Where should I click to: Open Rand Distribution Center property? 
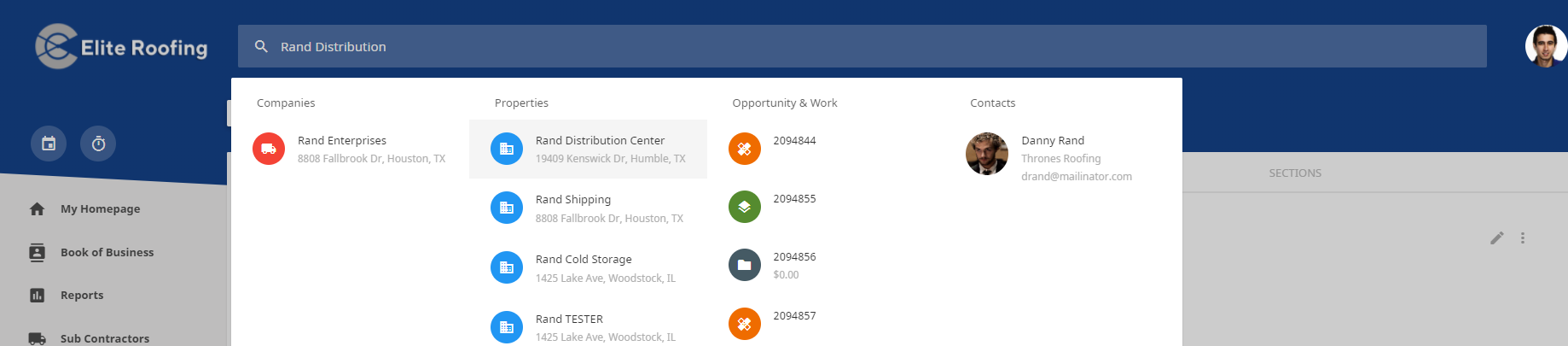(588, 149)
